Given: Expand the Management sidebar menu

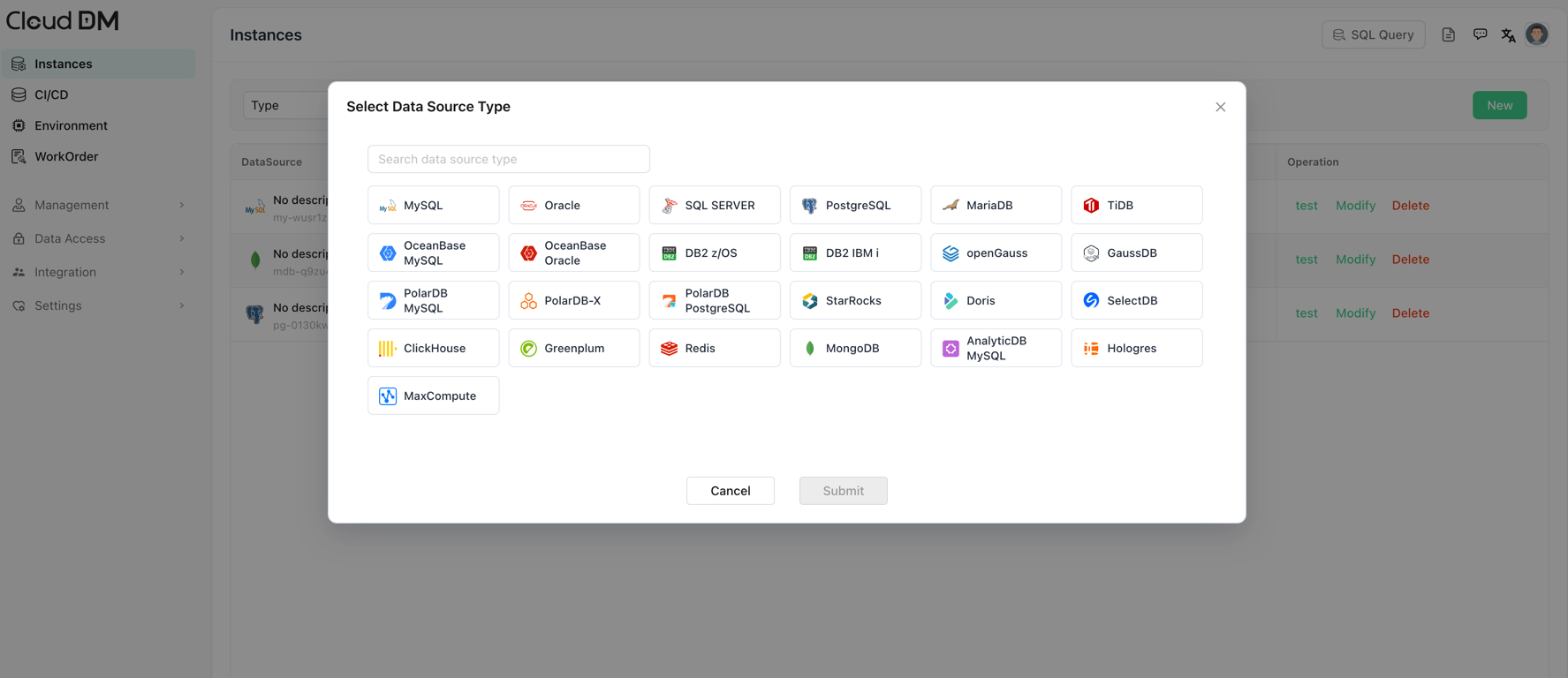Looking at the screenshot, I should click(x=98, y=205).
